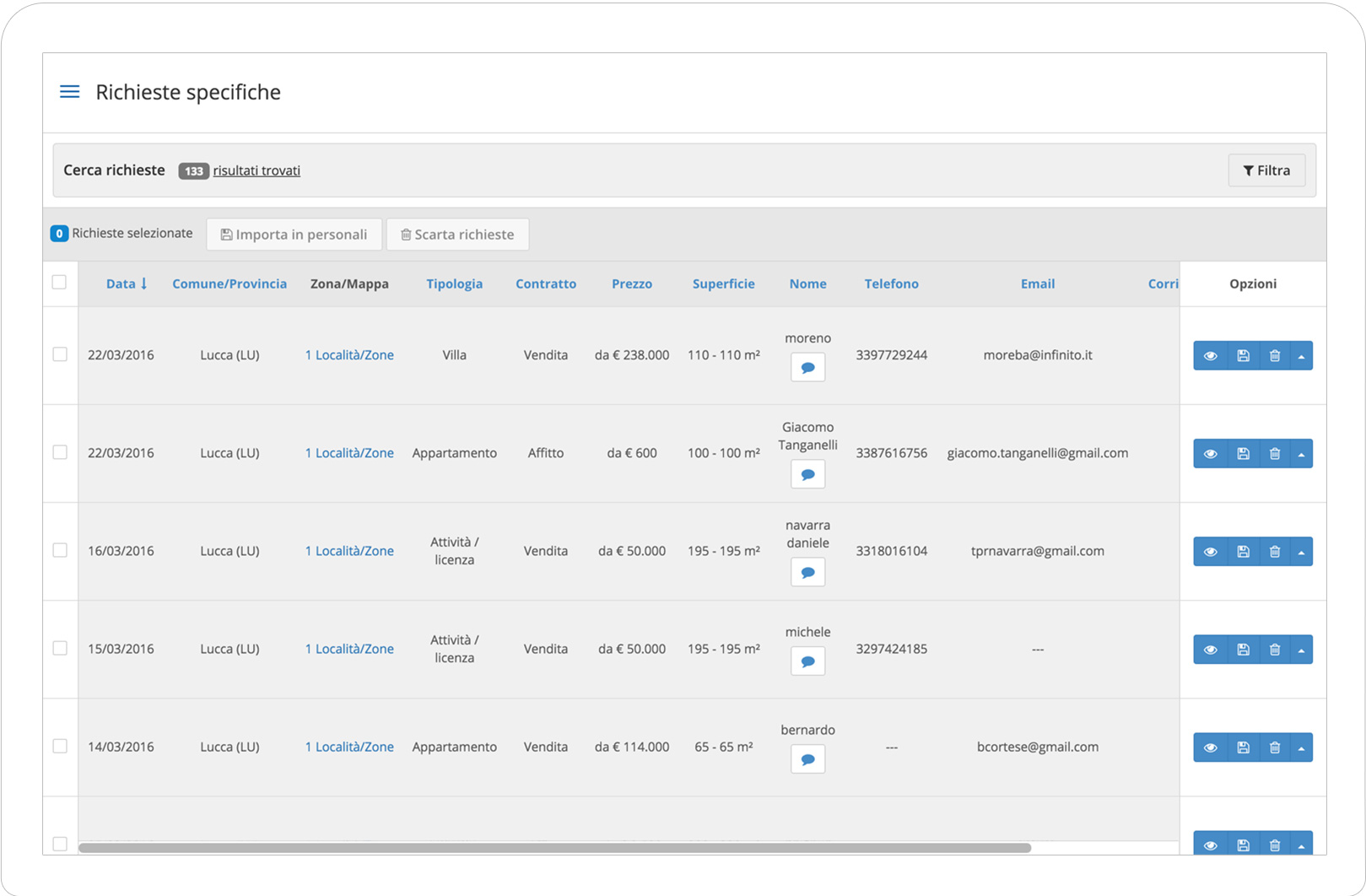Sort by Tipologia column header
The image size is (1366, 896).
(454, 283)
